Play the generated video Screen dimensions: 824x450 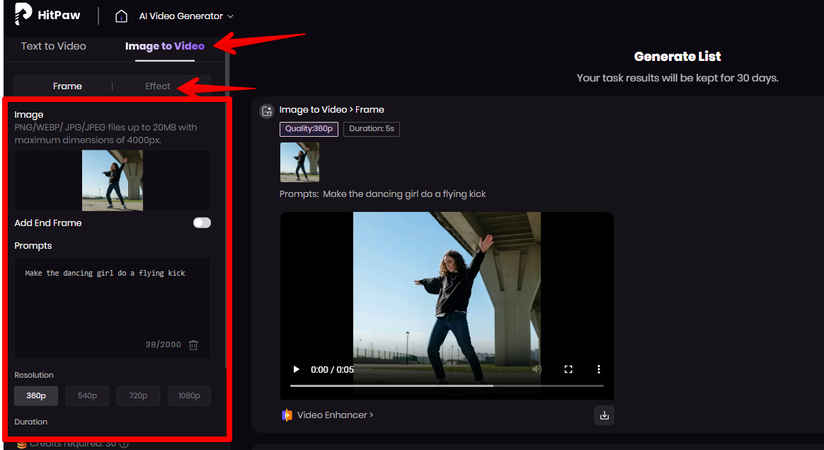pyautogui.click(x=296, y=370)
